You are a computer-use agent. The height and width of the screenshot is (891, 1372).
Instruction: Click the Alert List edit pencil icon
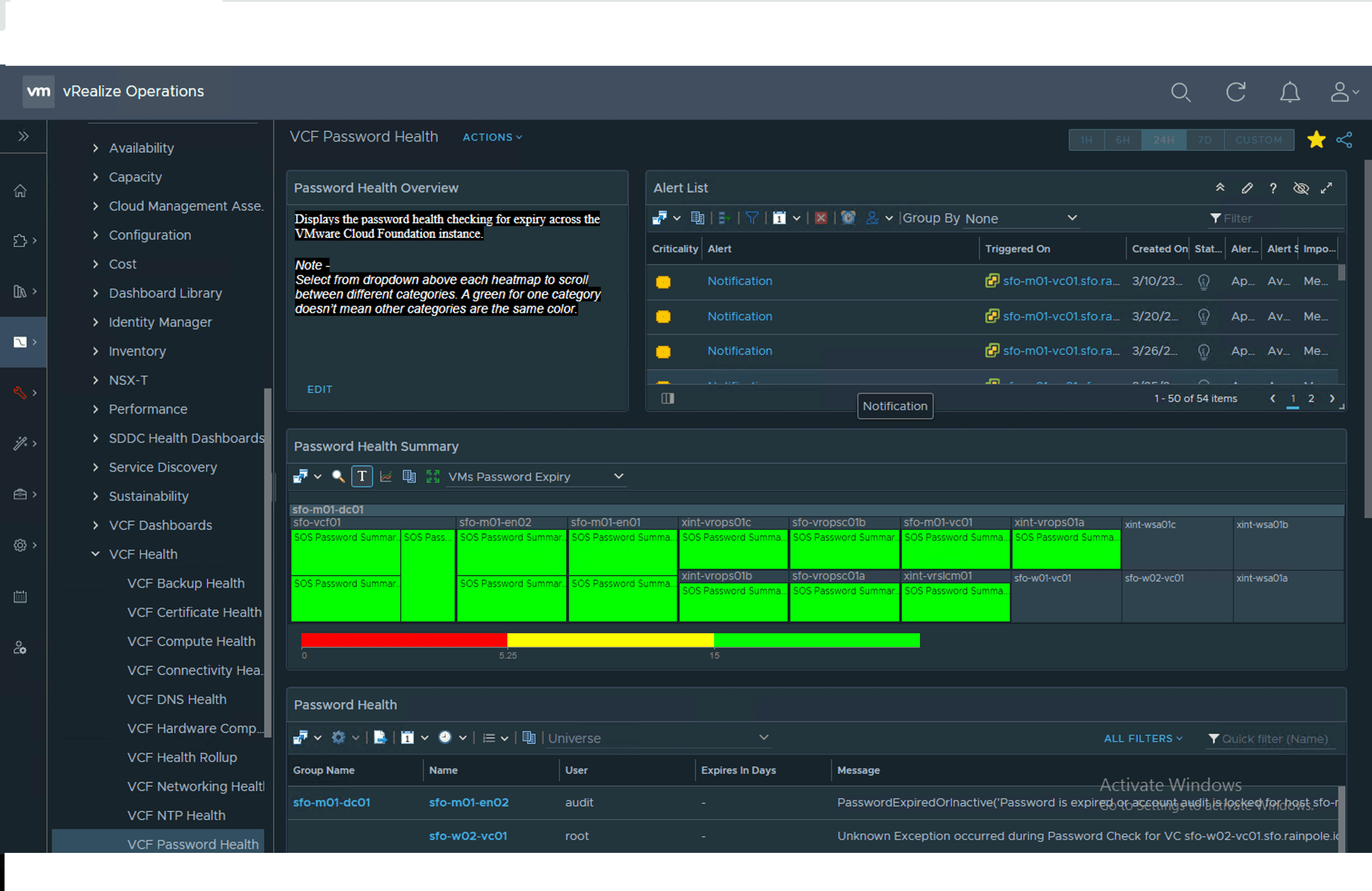click(x=1247, y=188)
